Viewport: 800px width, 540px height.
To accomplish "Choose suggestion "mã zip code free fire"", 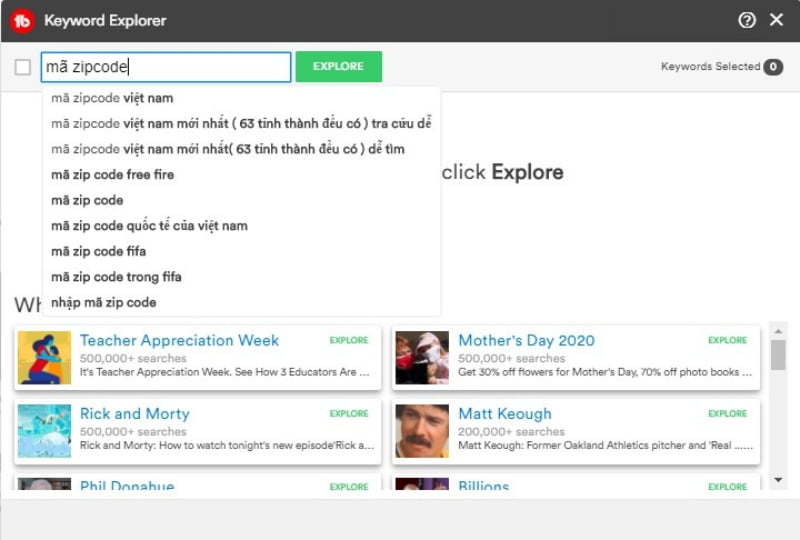I will [x=112, y=175].
